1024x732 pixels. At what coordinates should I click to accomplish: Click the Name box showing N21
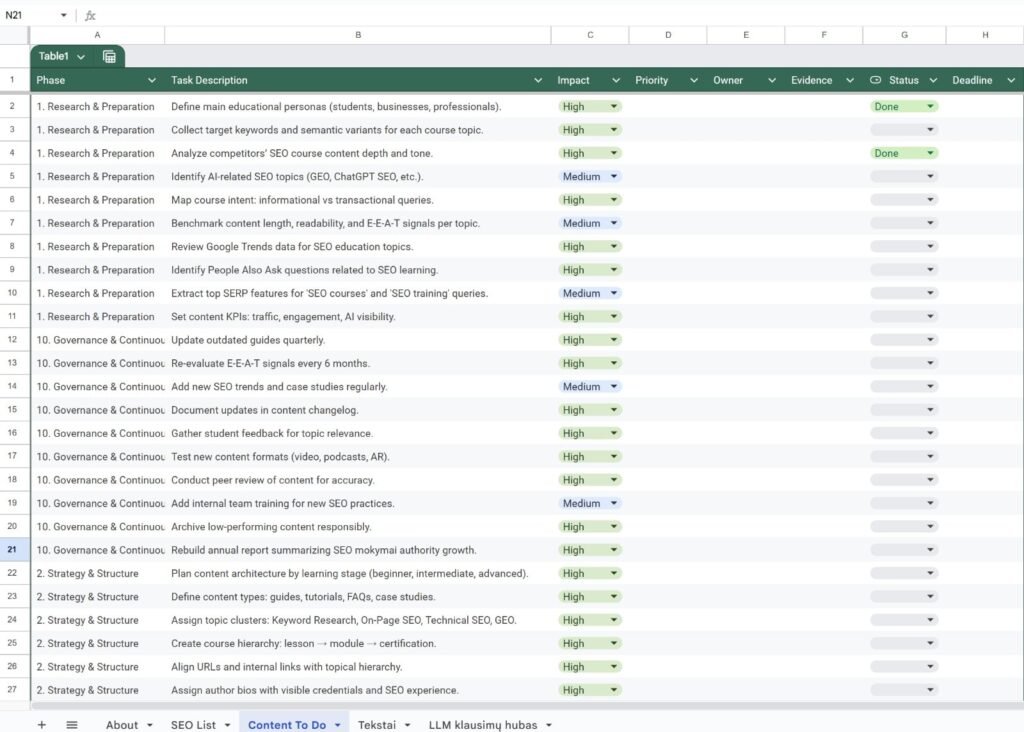(x=28, y=15)
